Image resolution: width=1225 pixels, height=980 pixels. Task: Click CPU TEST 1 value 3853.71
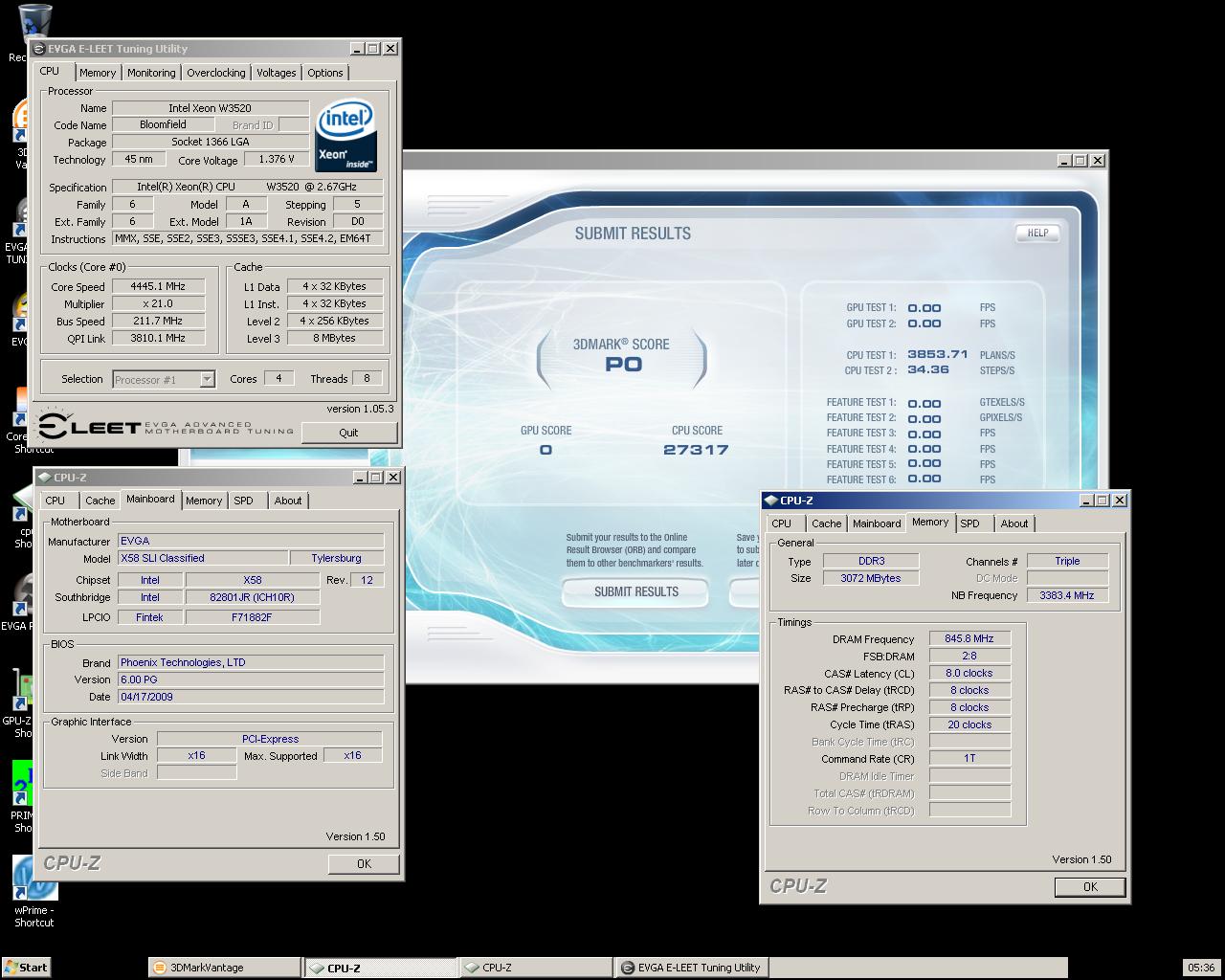coord(937,354)
